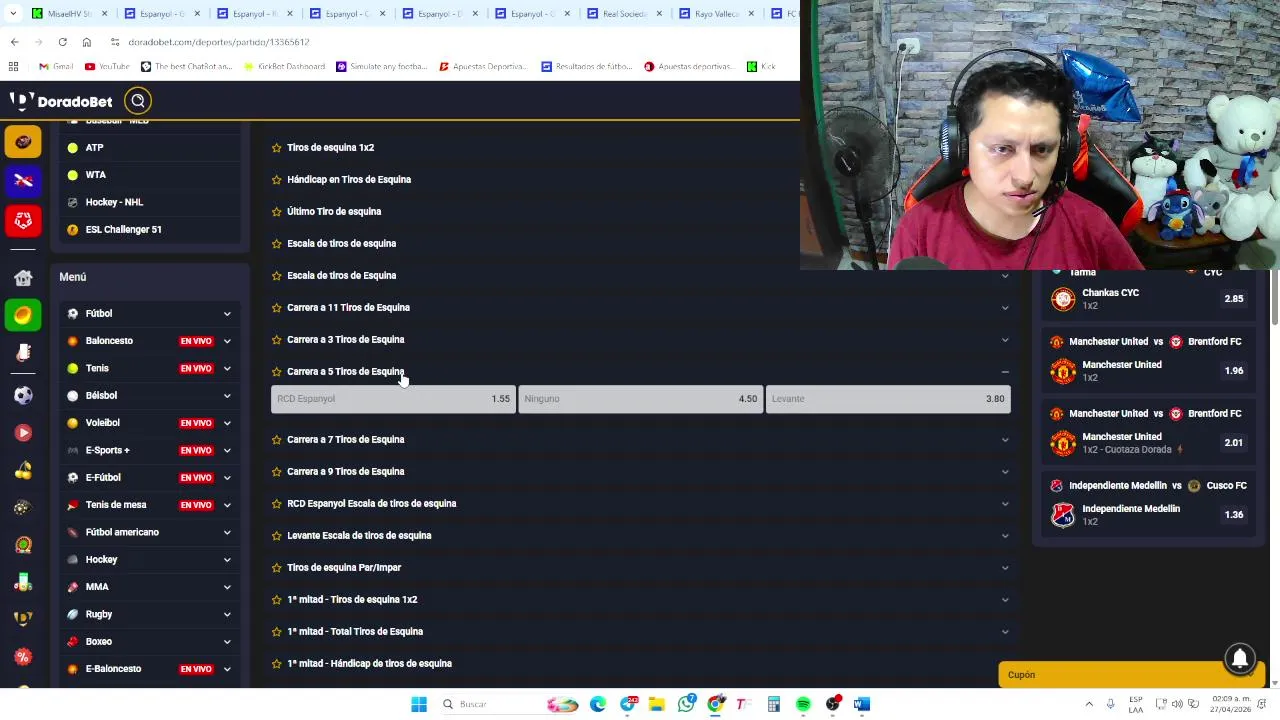Open Spotify from taskbar

coord(803,704)
